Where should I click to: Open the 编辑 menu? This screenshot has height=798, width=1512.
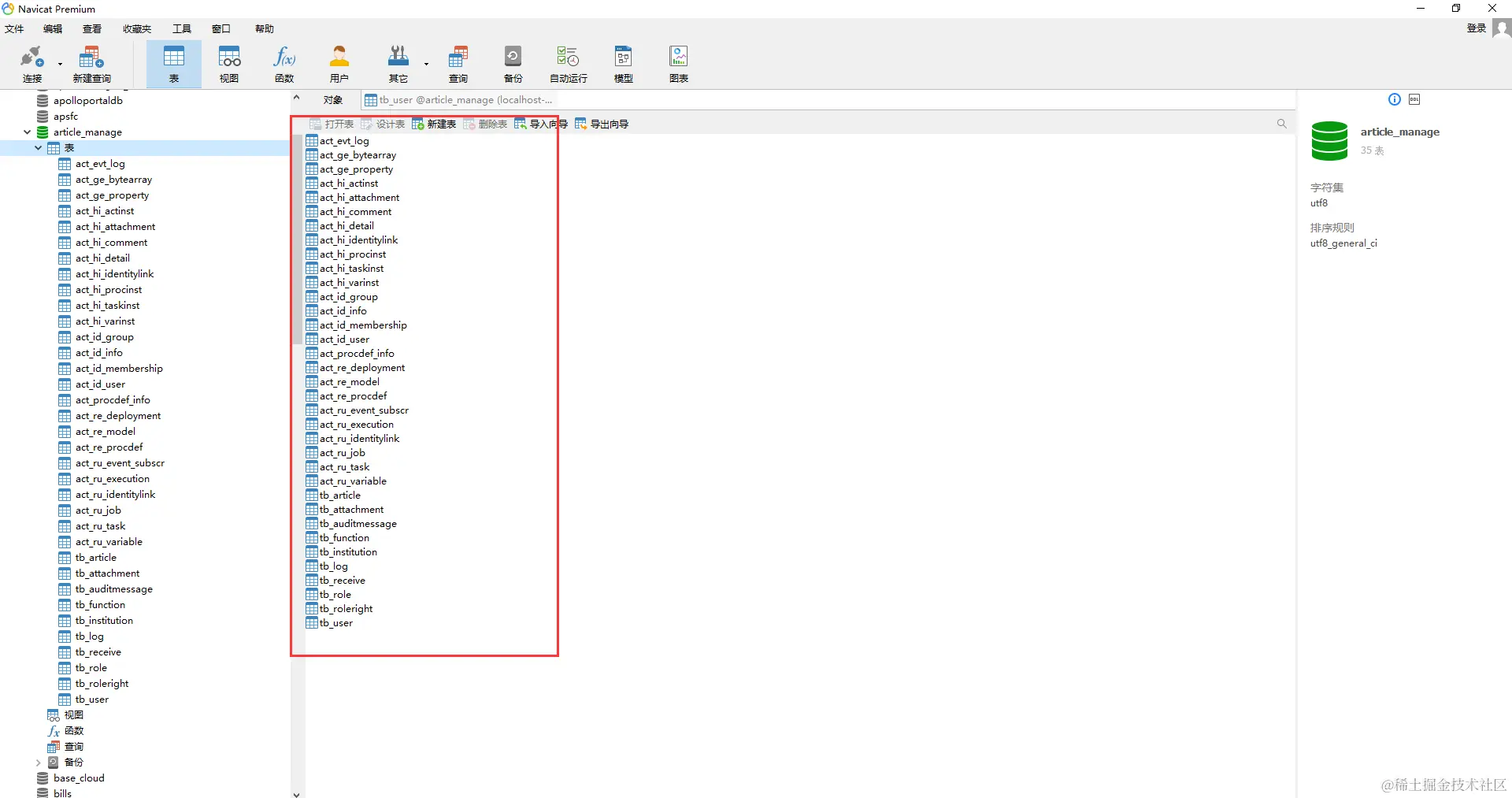tap(53, 29)
